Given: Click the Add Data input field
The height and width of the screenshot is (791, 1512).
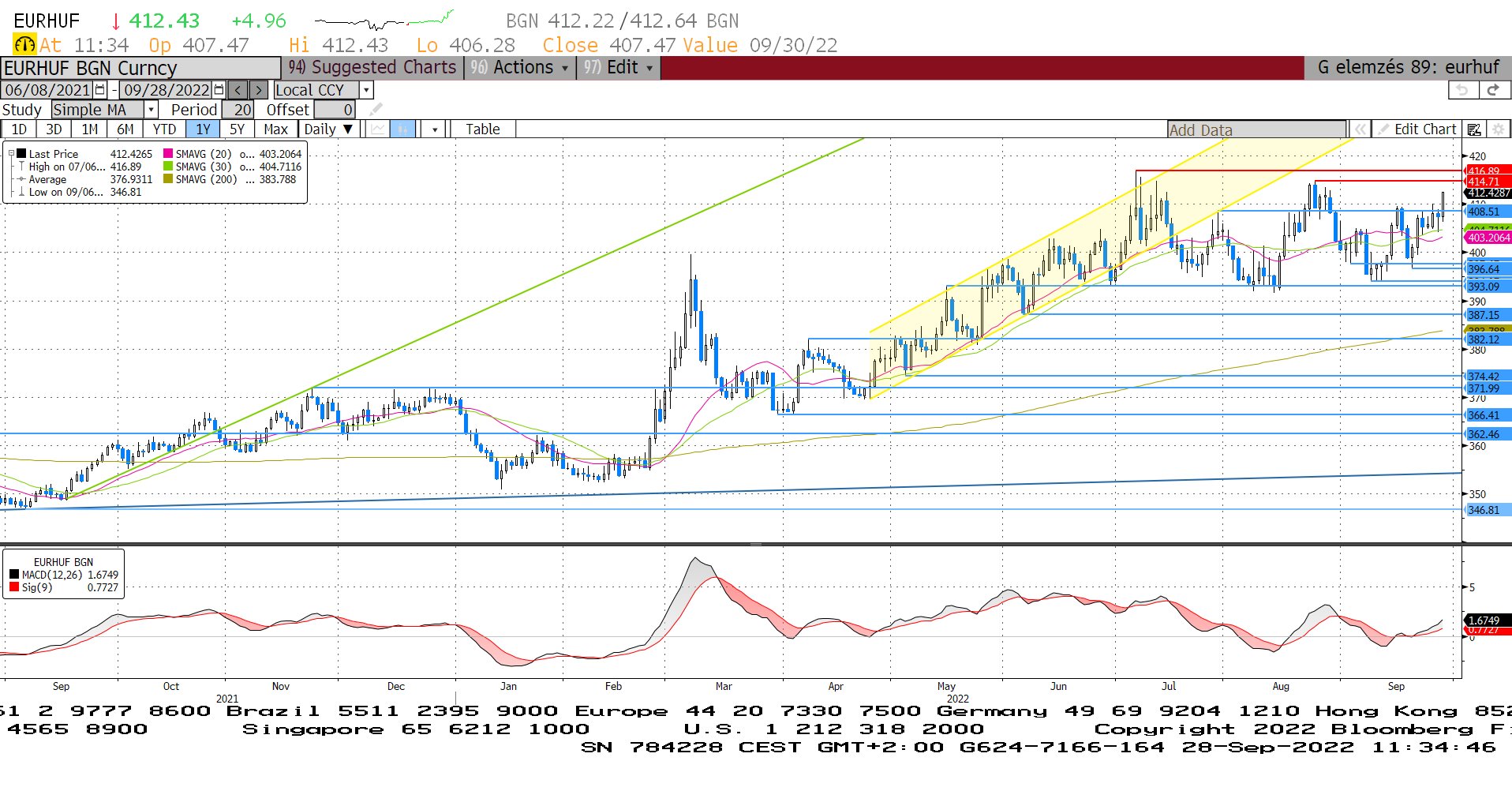Looking at the screenshot, I should coord(1257,130).
